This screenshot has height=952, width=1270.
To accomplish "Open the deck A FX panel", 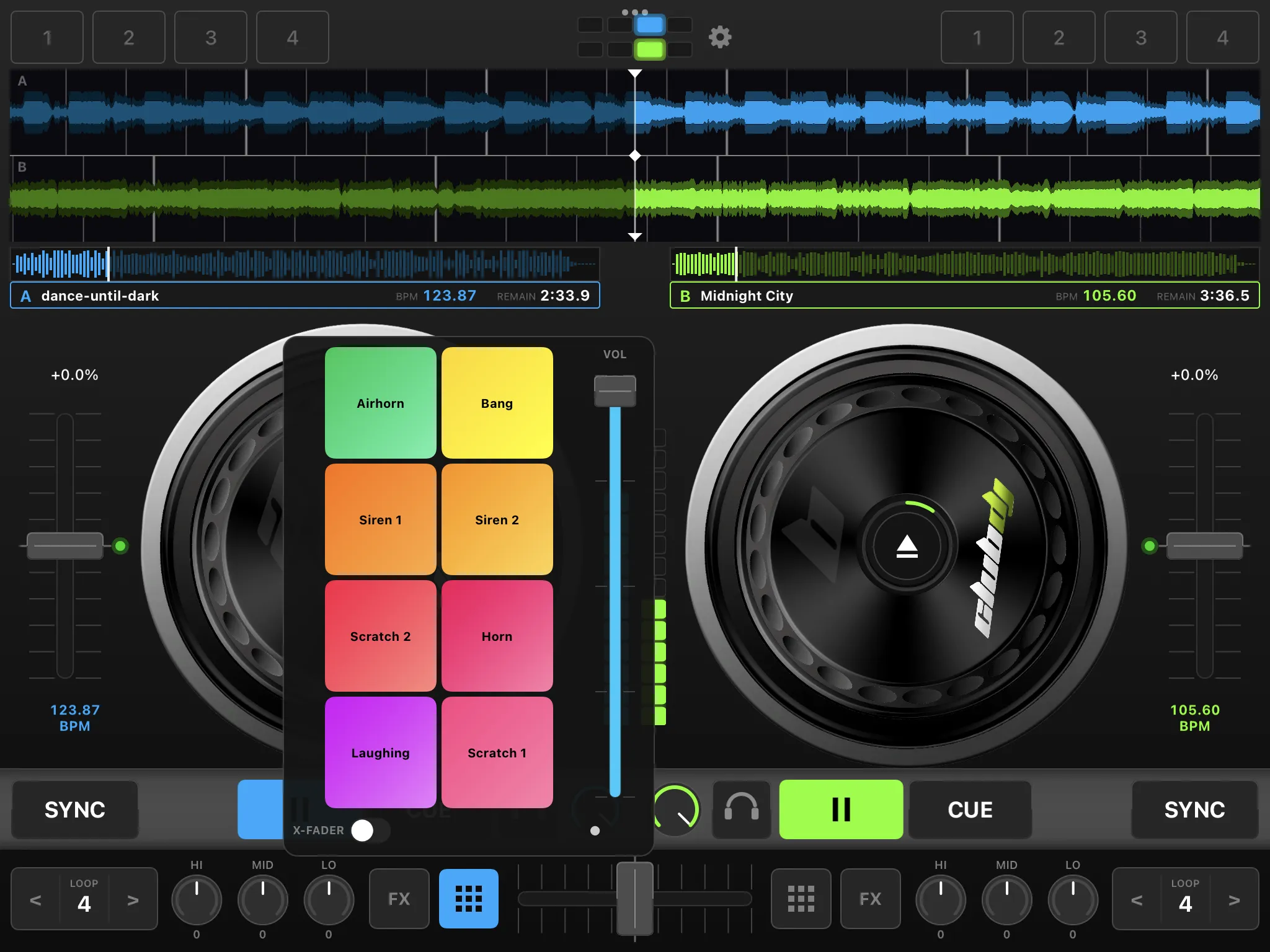I will [399, 898].
